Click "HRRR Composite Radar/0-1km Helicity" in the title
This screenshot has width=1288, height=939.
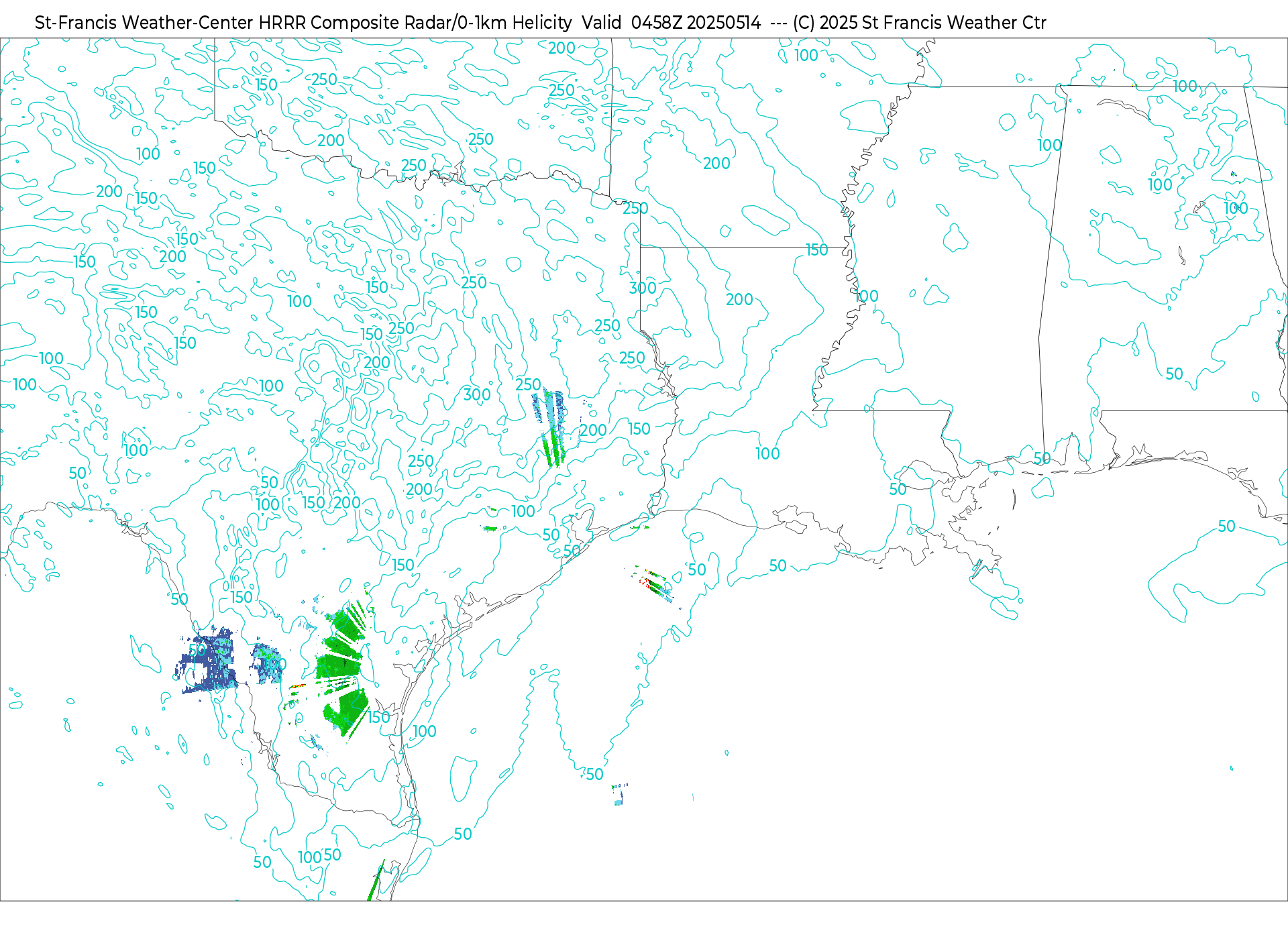(415, 23)
